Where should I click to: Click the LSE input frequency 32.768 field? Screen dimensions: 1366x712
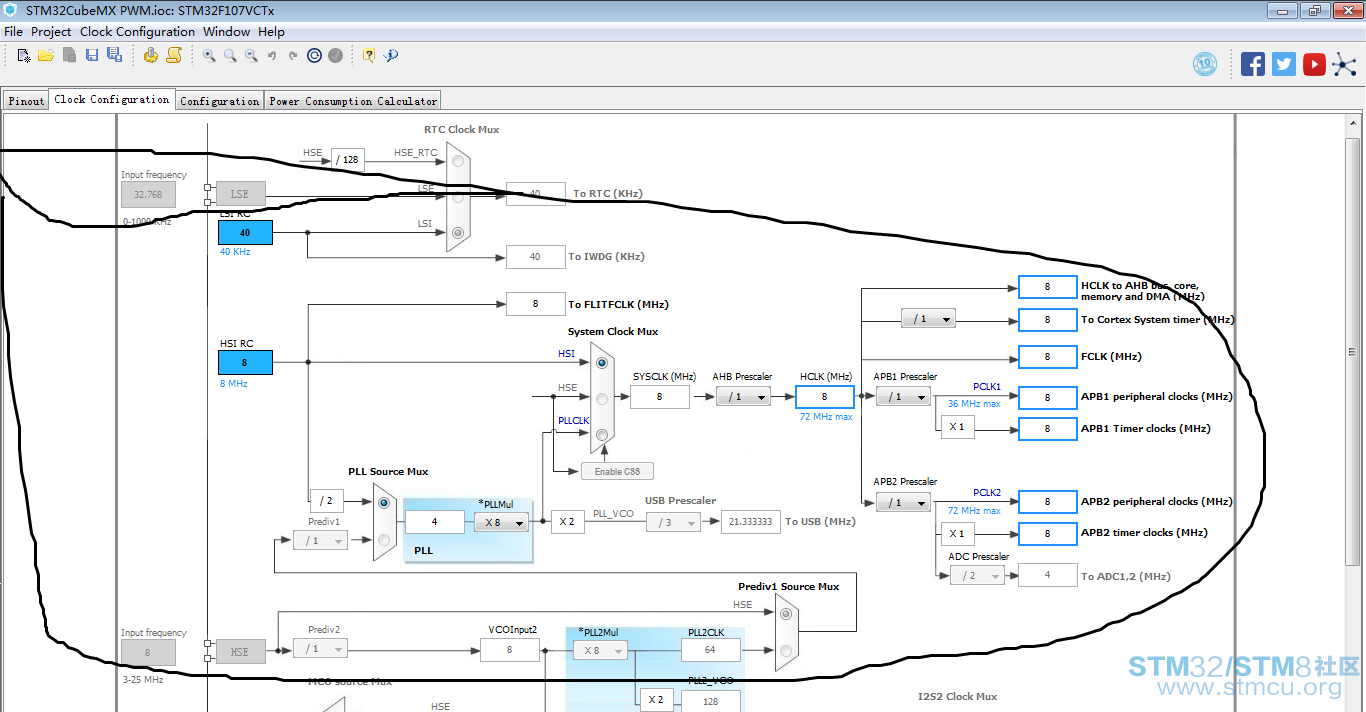coord(148,195)
